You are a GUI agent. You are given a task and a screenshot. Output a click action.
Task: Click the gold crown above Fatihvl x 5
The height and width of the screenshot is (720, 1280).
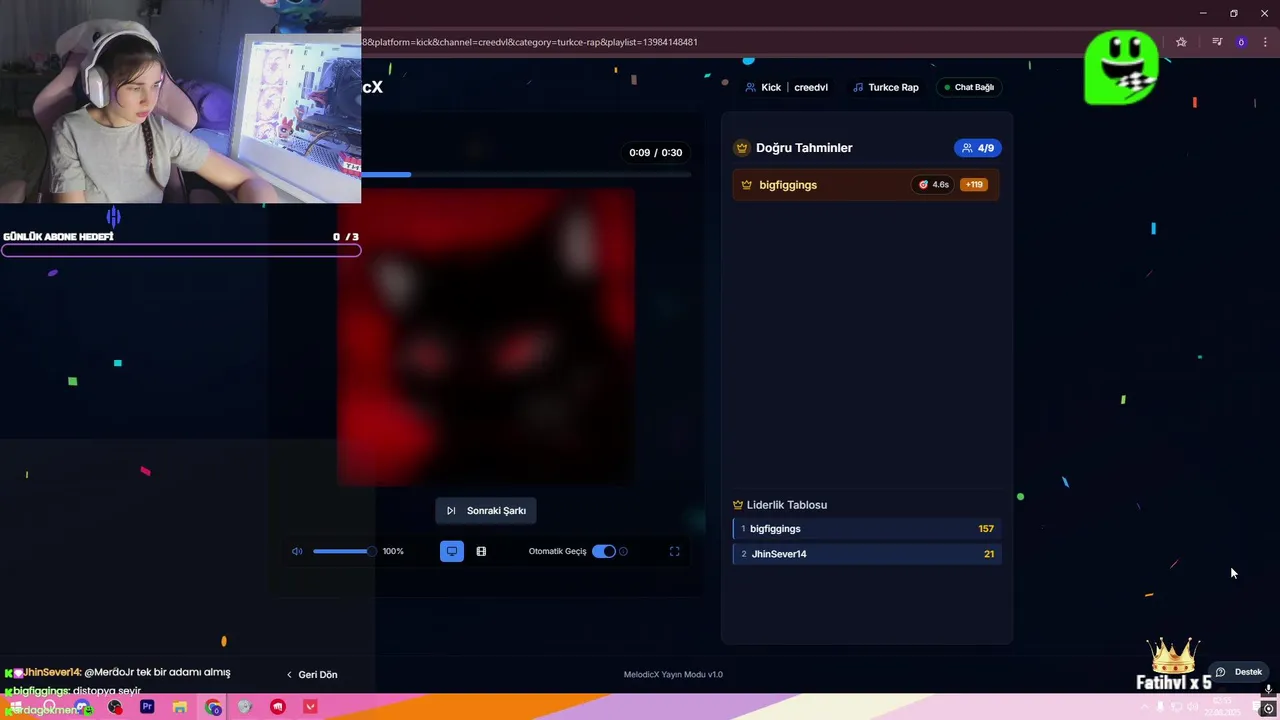[1174, 656]
